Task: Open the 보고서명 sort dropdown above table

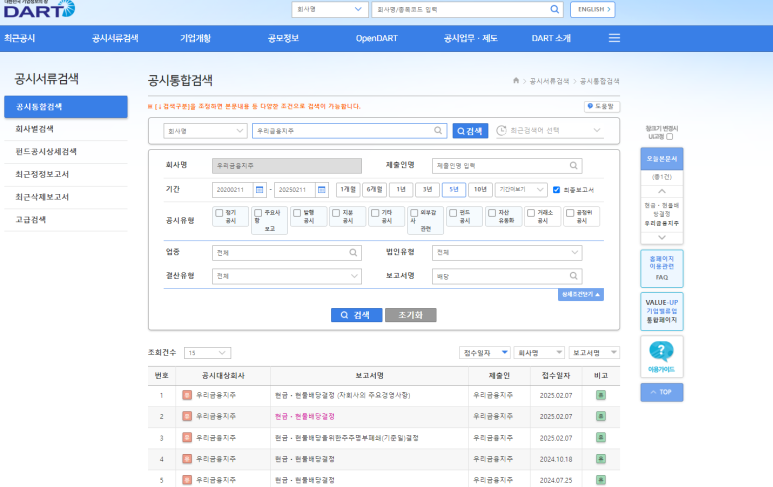Action: (594, 352)
